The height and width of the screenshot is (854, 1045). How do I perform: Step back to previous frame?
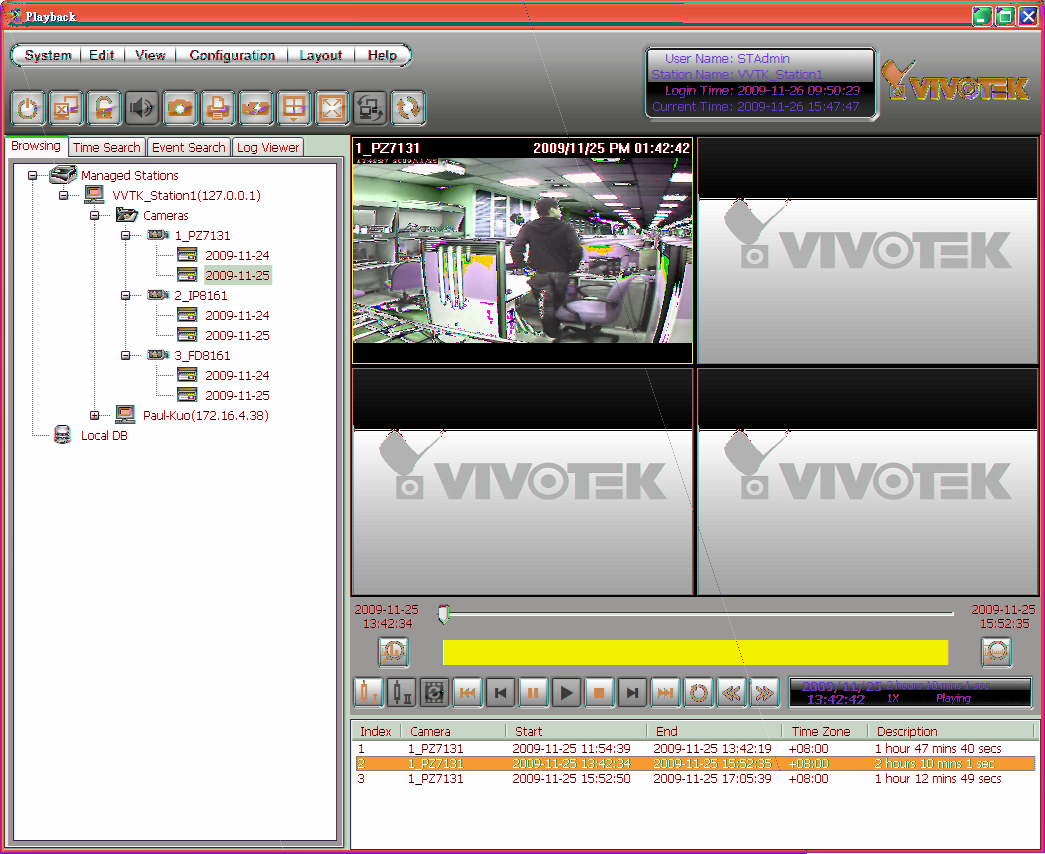(500, 693)
